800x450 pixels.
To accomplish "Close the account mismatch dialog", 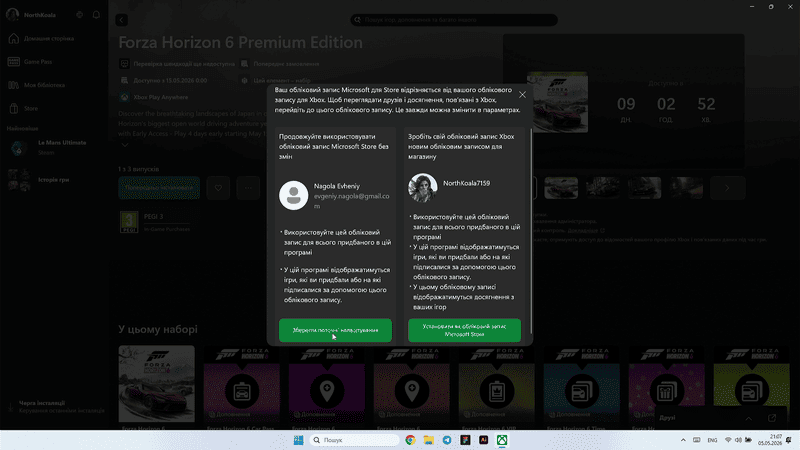I will coord(522,95).
